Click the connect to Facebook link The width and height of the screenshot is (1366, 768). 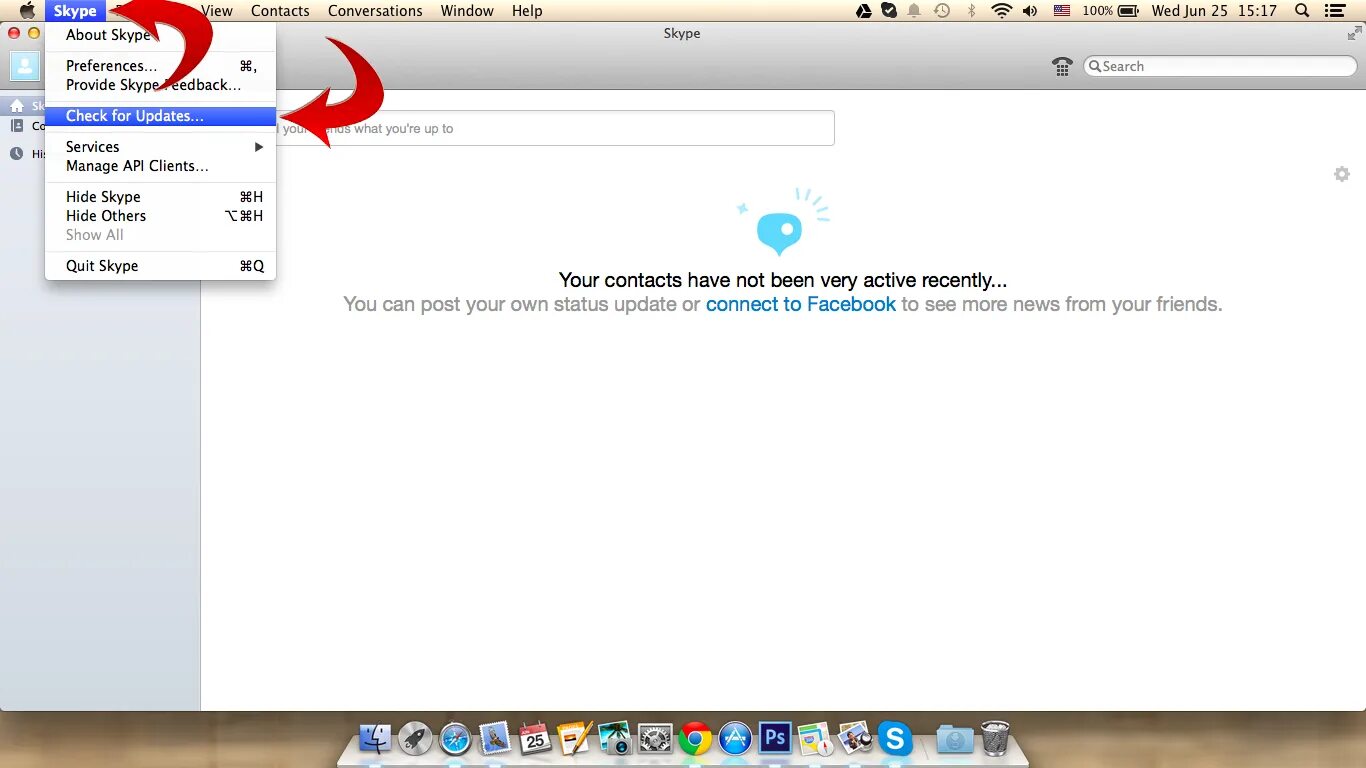tap(801, 304)
